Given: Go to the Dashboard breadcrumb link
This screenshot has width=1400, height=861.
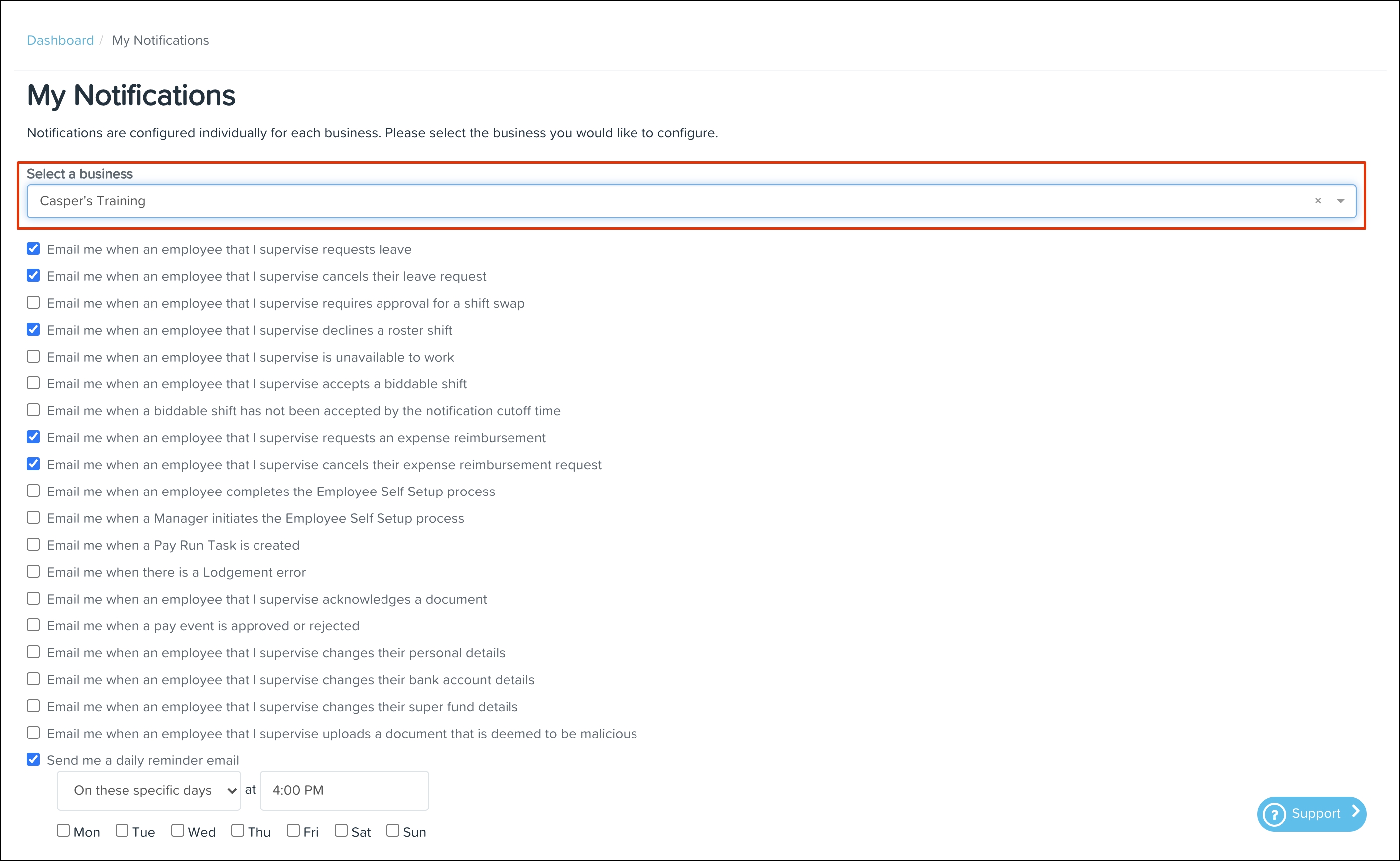Looking at the screenshot, I should point(60,40).
